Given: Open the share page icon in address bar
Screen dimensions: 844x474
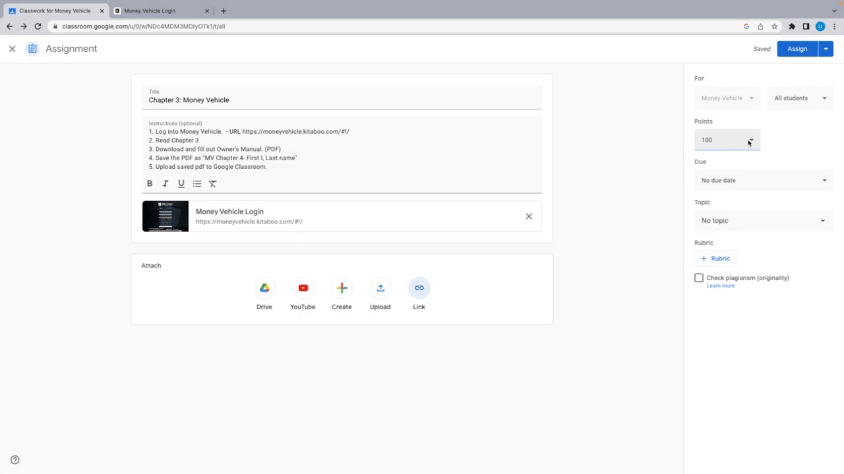Looking at the screenshot, I should tap(760, 26).
